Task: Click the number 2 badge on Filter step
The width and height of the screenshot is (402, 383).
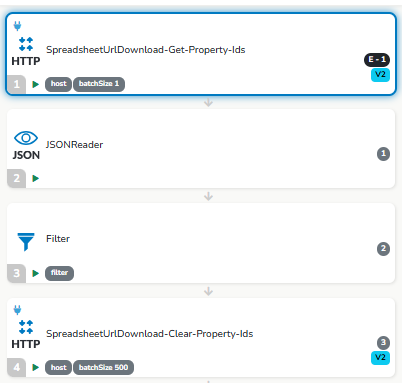Action: pyautogui.click(x=383, y=249)
